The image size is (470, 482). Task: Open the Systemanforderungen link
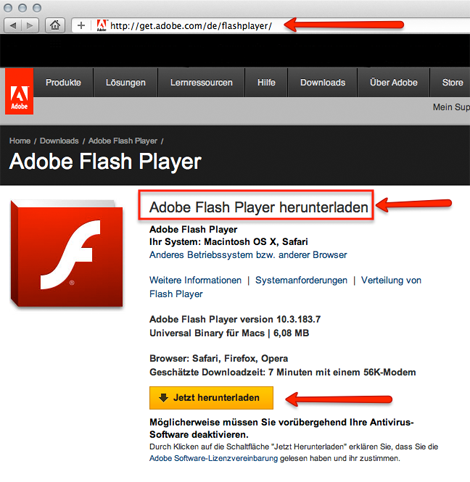pyautogui.click(x=301, y=280)
